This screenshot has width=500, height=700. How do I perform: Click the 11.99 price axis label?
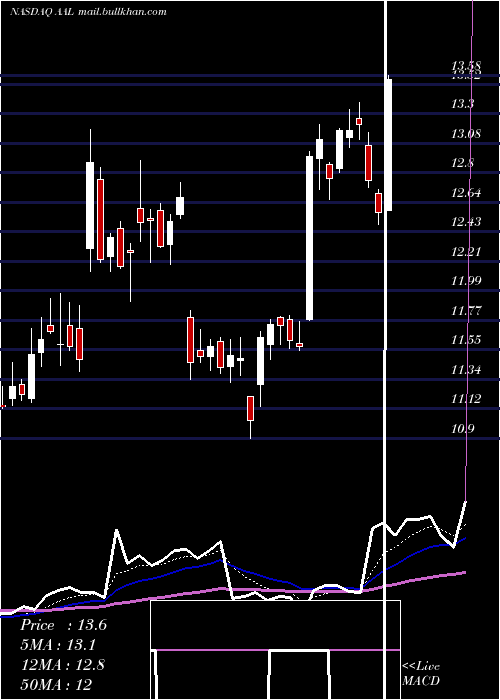tap(466, 280)
